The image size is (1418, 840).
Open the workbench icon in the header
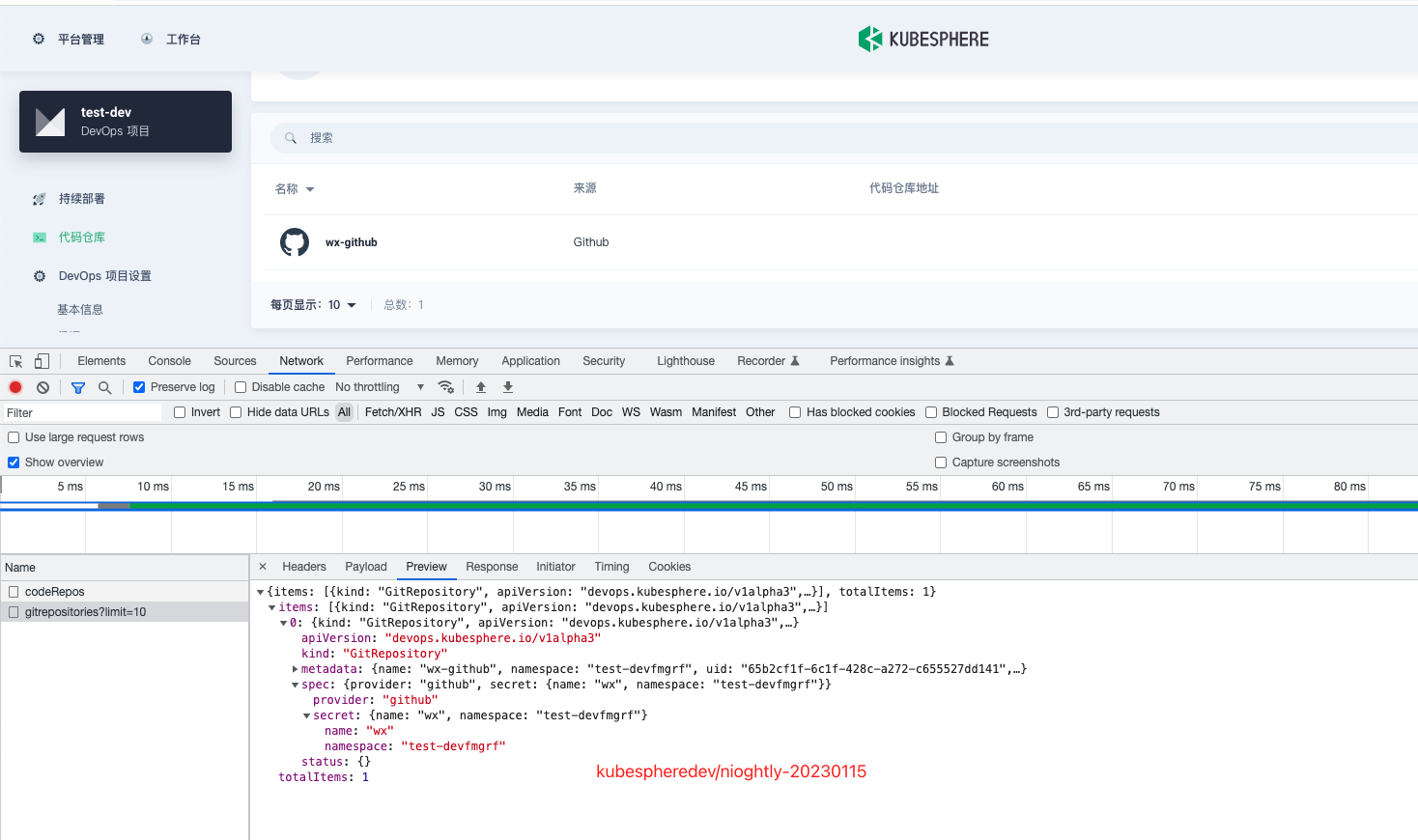click(x=147, y=39)
